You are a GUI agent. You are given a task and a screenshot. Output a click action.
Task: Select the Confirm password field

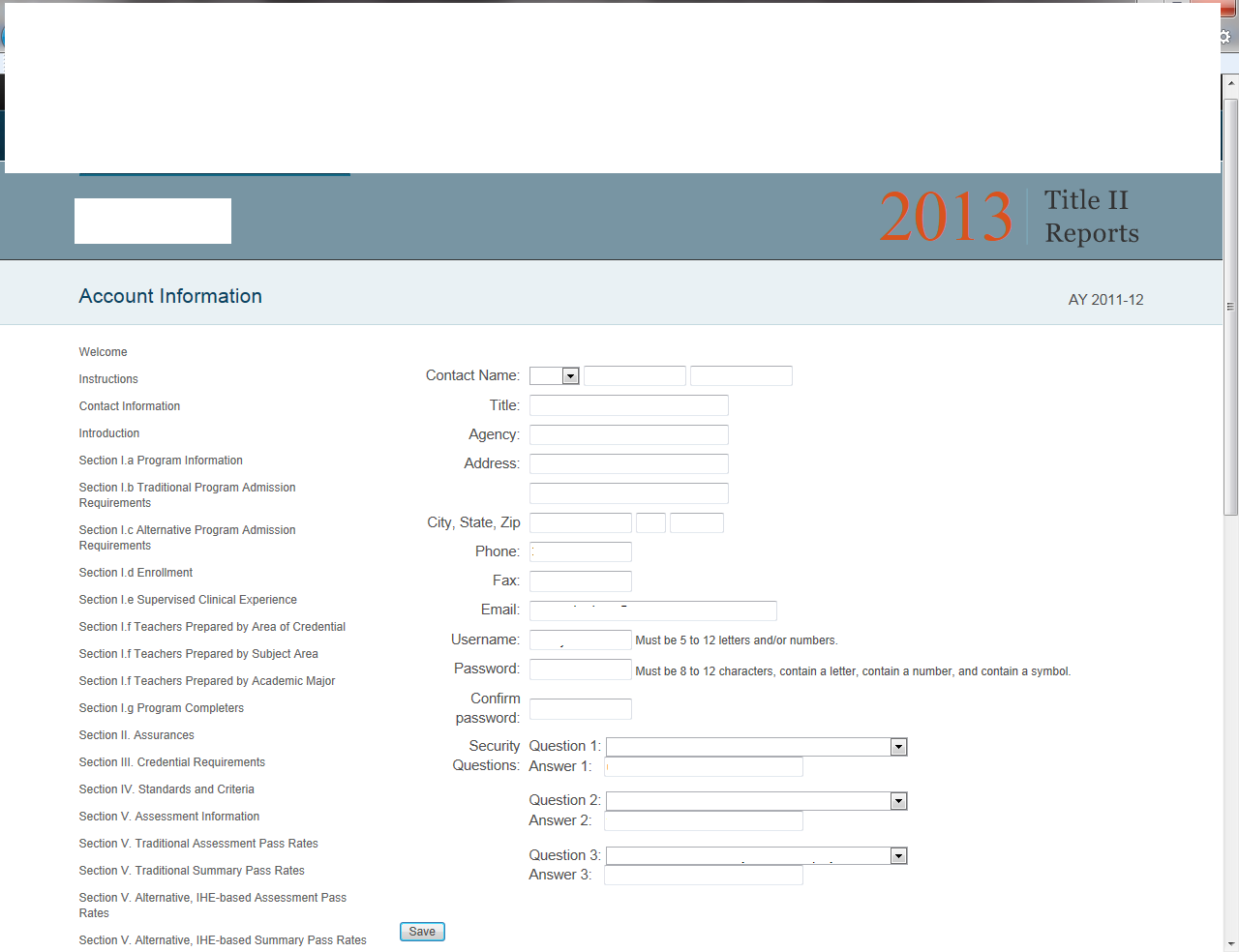pos(581,709)
